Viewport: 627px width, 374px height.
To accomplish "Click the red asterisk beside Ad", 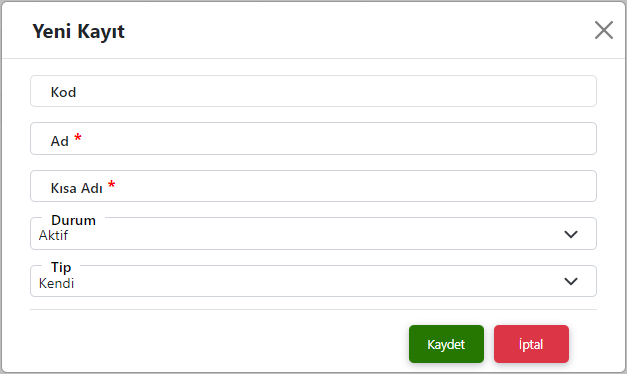I will tap(78, 138).
